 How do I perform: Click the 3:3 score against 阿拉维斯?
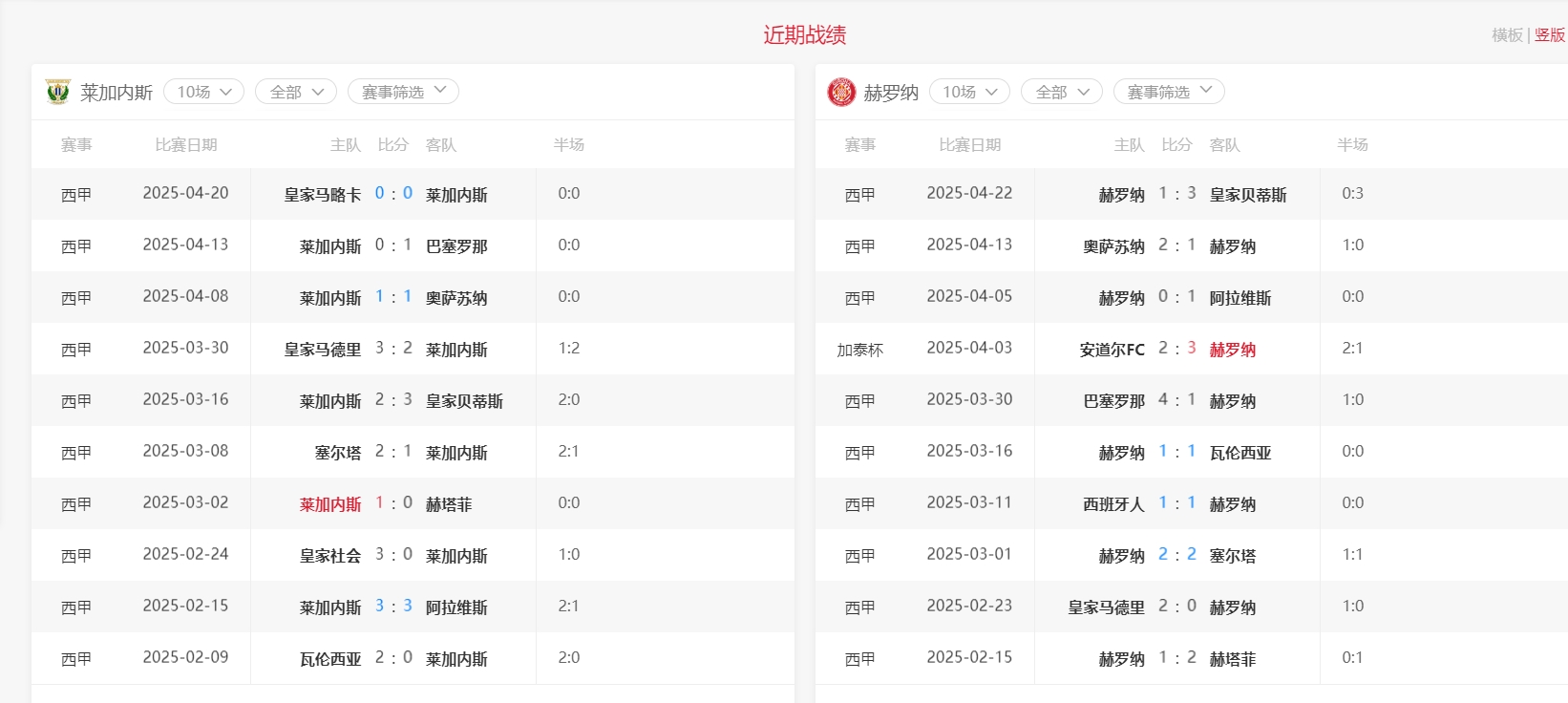click(393, 607)
